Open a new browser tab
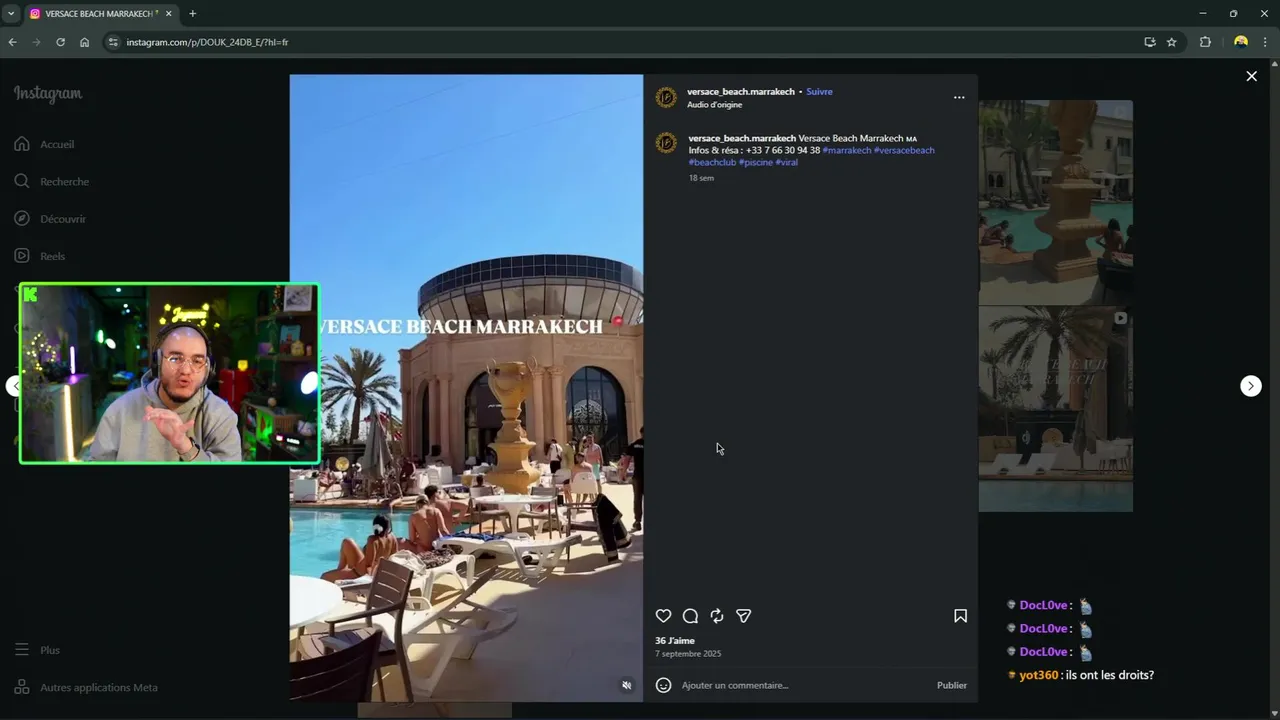The height and width of the screenshot is (720, 1280). [x=192, y=14]
